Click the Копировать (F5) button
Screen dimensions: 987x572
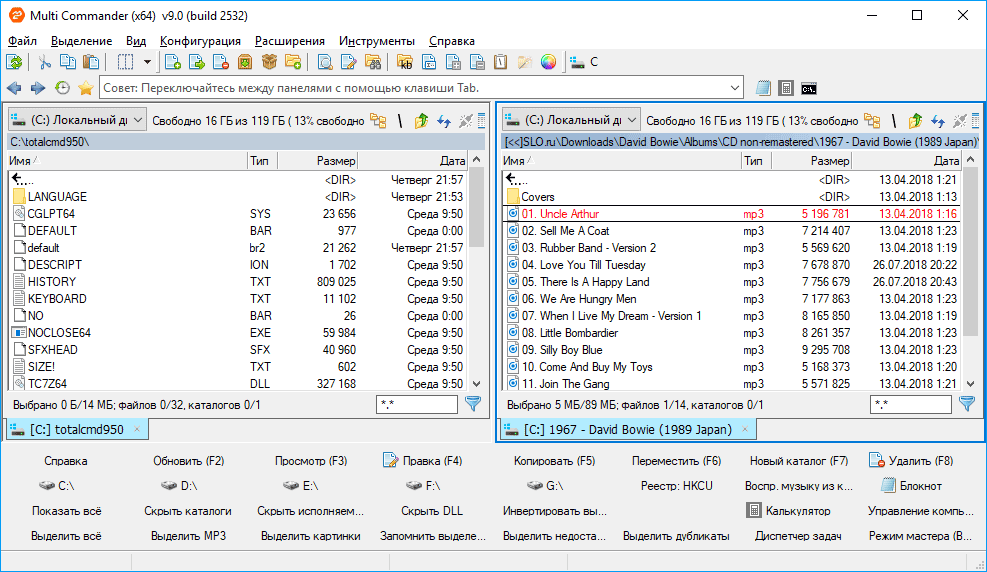point(554,461)
